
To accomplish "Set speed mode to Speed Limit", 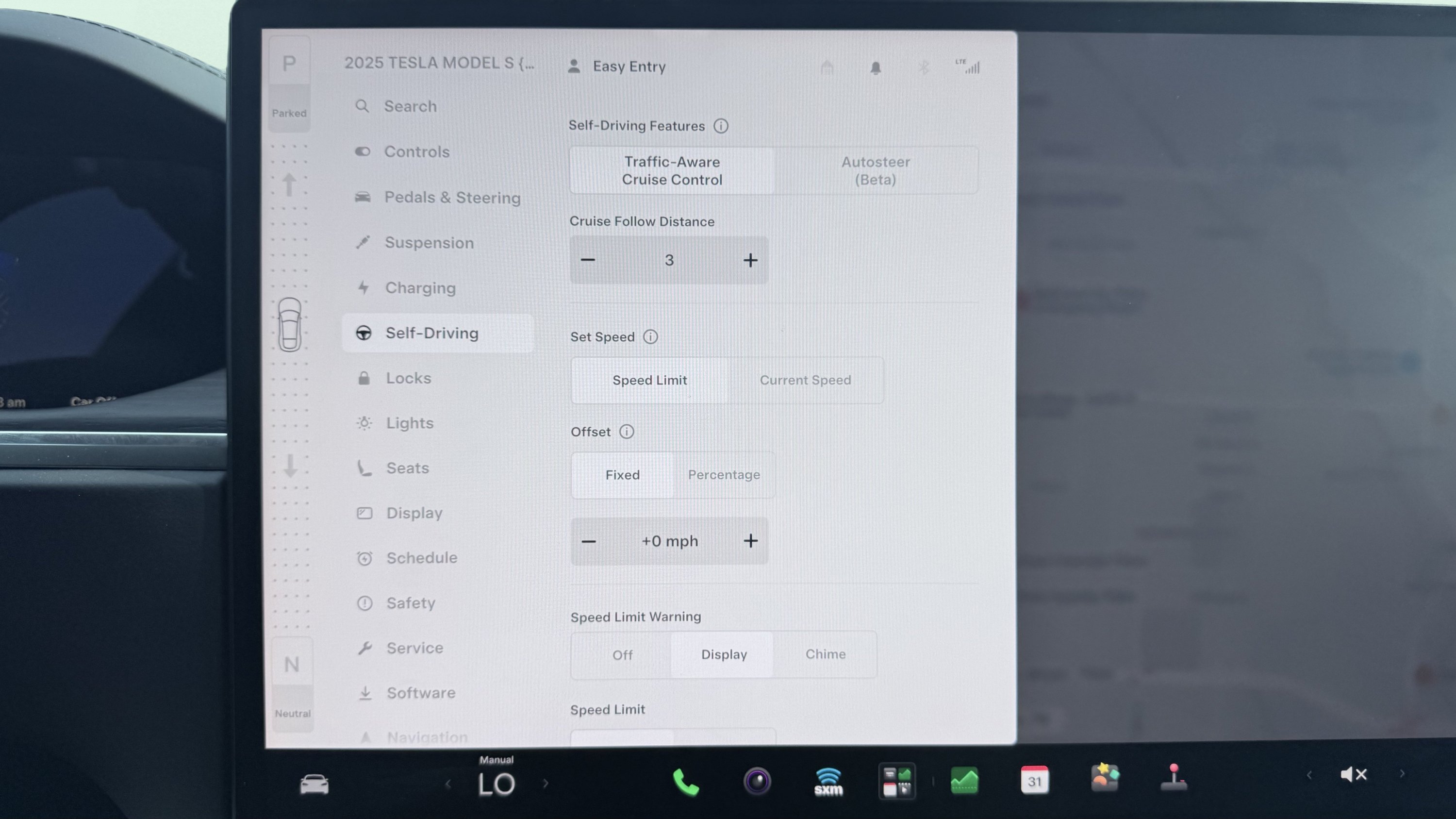I will (650, 381).
